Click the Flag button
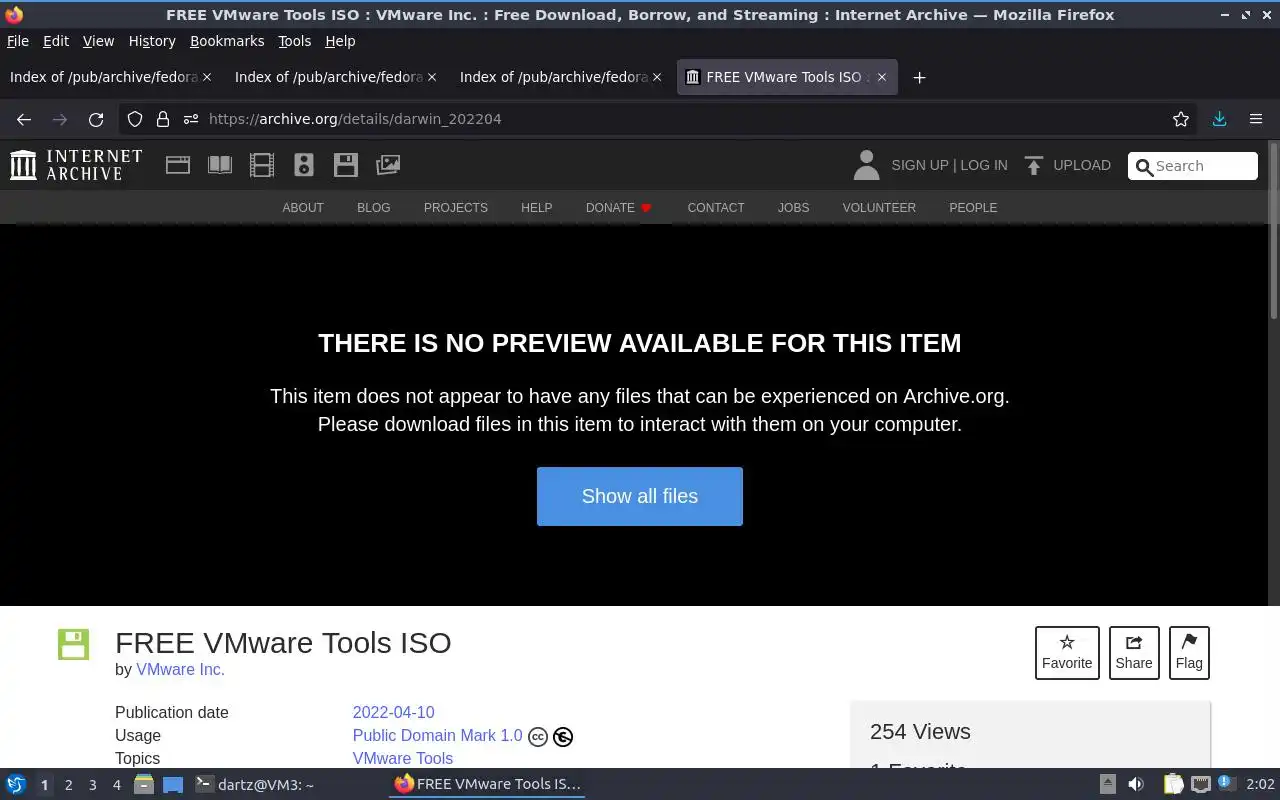This screenshot has height=800, width=1280. (1189, 653)
